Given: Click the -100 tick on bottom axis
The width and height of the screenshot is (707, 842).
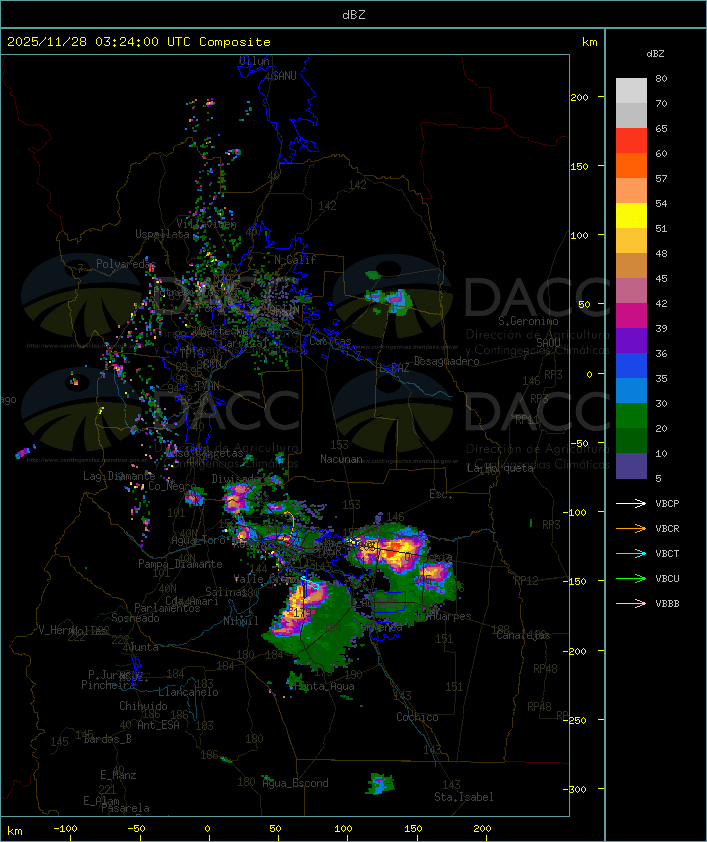Looking at the screenshot, I should pos(65,829).
